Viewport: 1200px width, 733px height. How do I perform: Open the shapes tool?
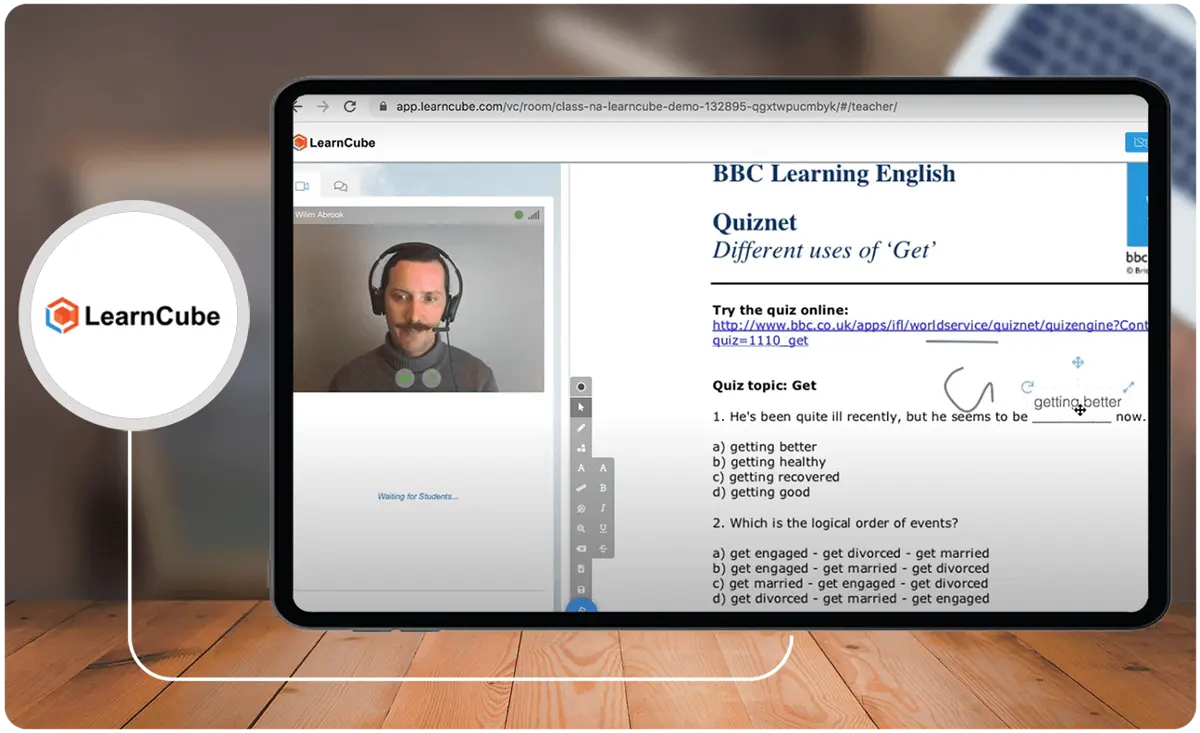pos(581,448)
